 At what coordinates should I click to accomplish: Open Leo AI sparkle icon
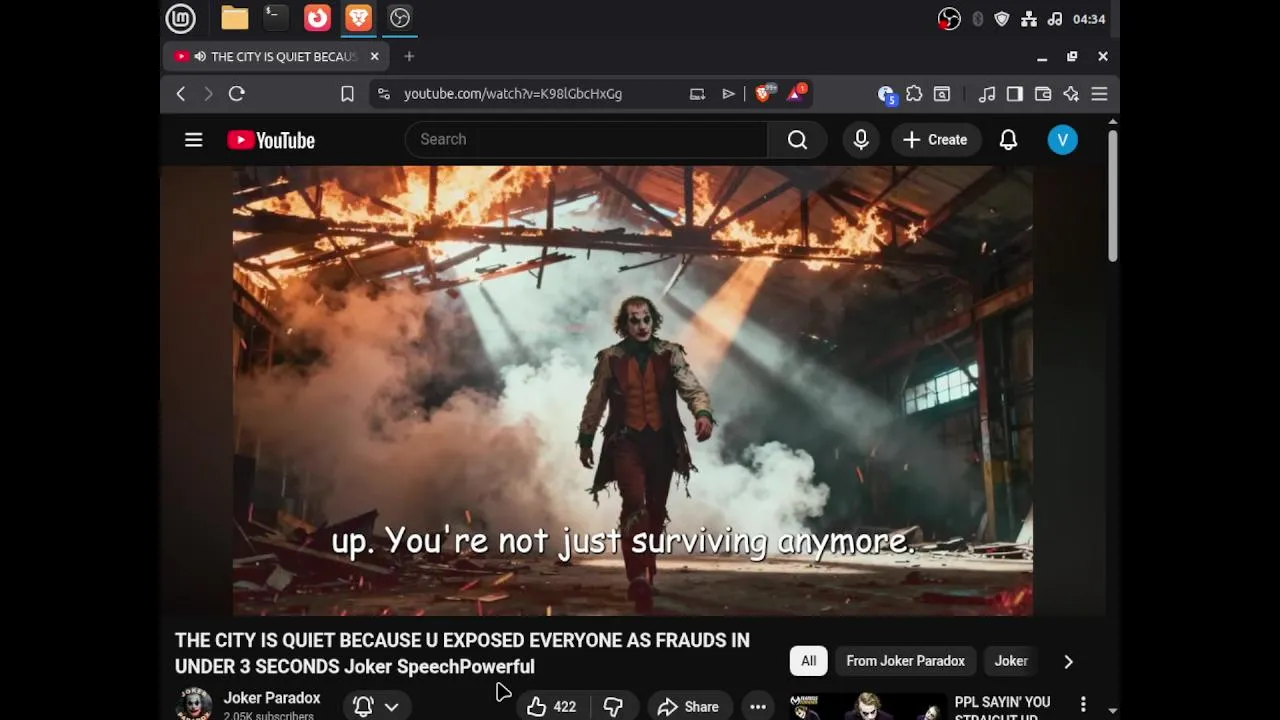pos(1071,93)
